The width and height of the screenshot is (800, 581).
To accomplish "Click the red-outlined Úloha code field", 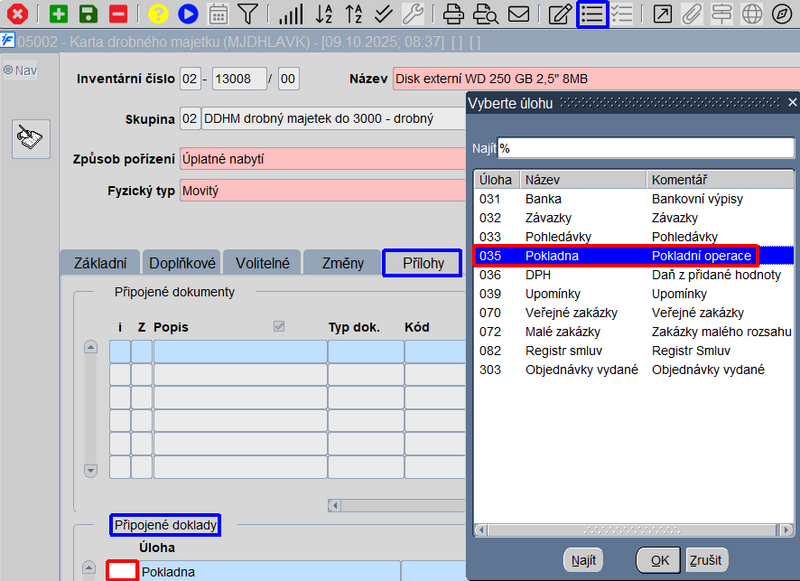I will click(122, 571).
